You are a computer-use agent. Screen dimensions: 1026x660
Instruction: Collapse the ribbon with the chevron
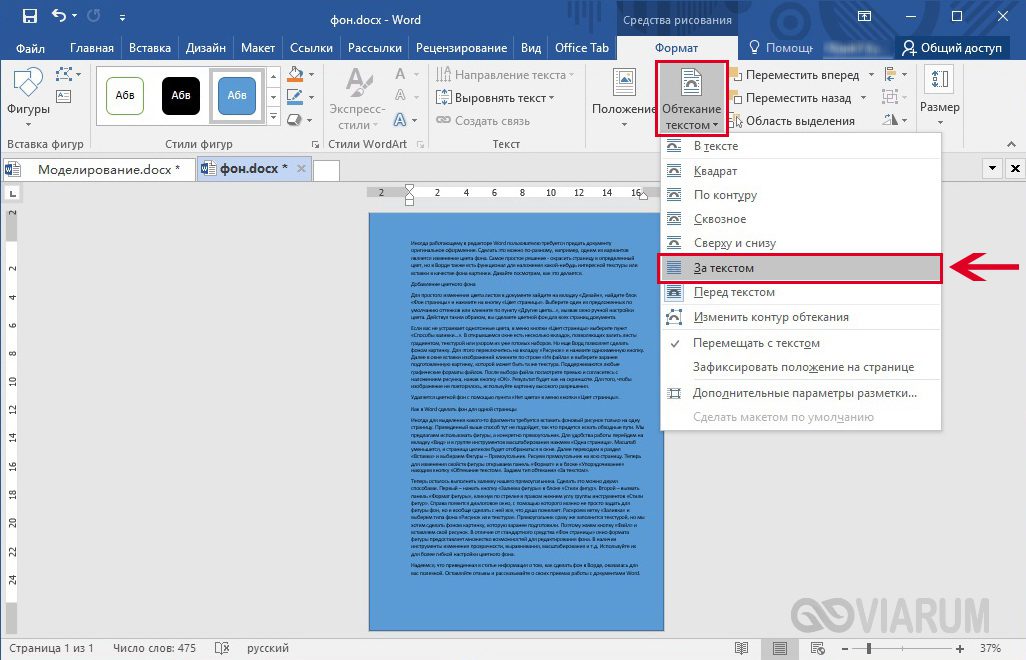tap(1011, 144)
